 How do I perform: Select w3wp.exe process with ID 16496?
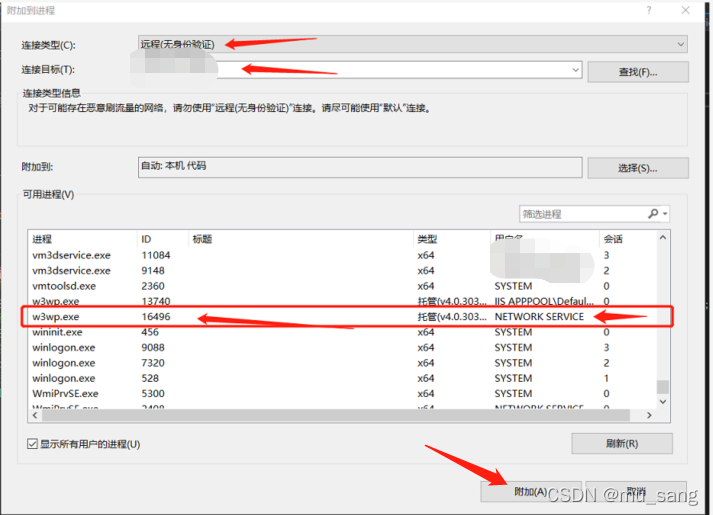(342, 316)
